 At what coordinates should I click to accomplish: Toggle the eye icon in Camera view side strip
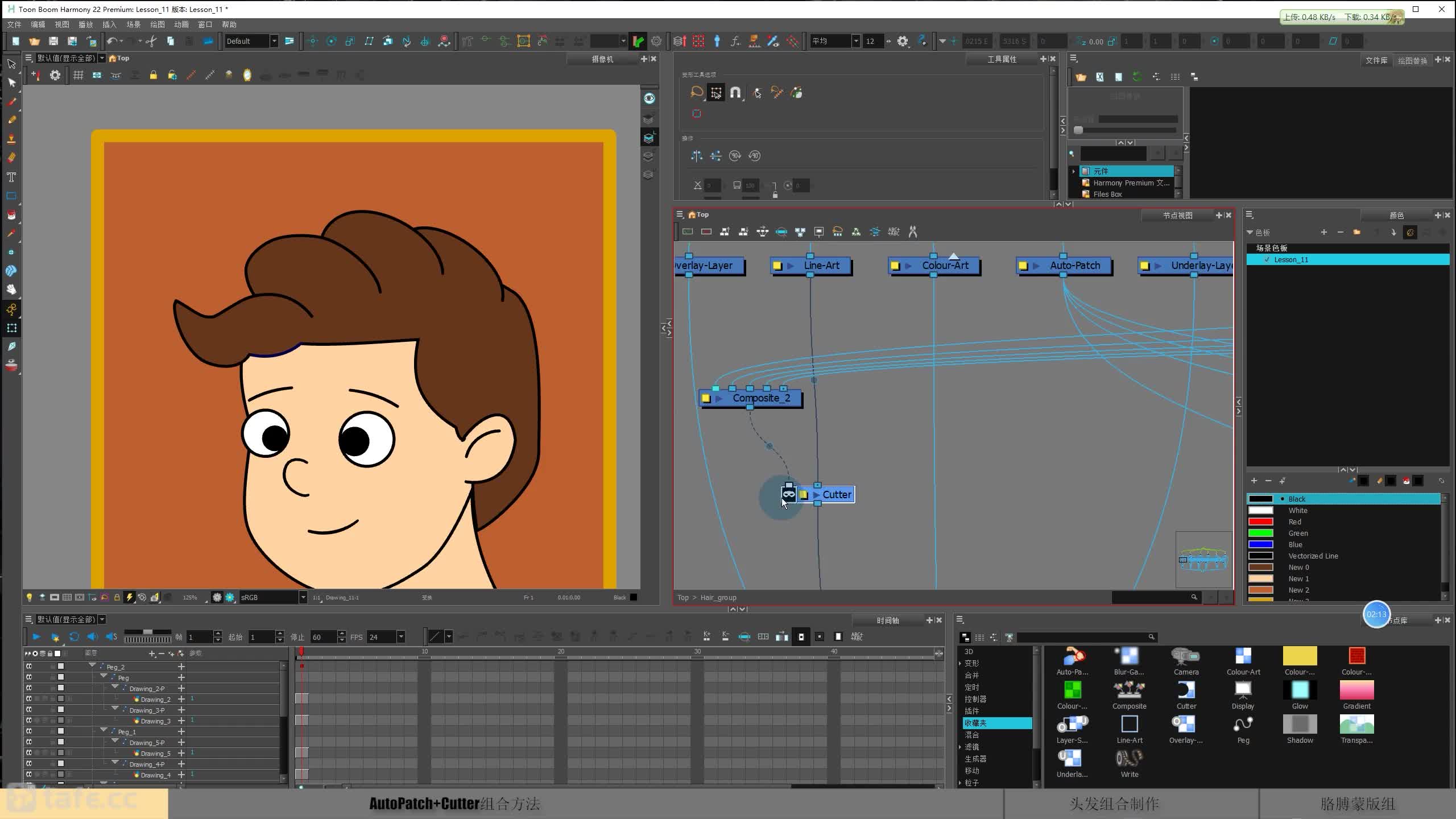coord(649,98)
